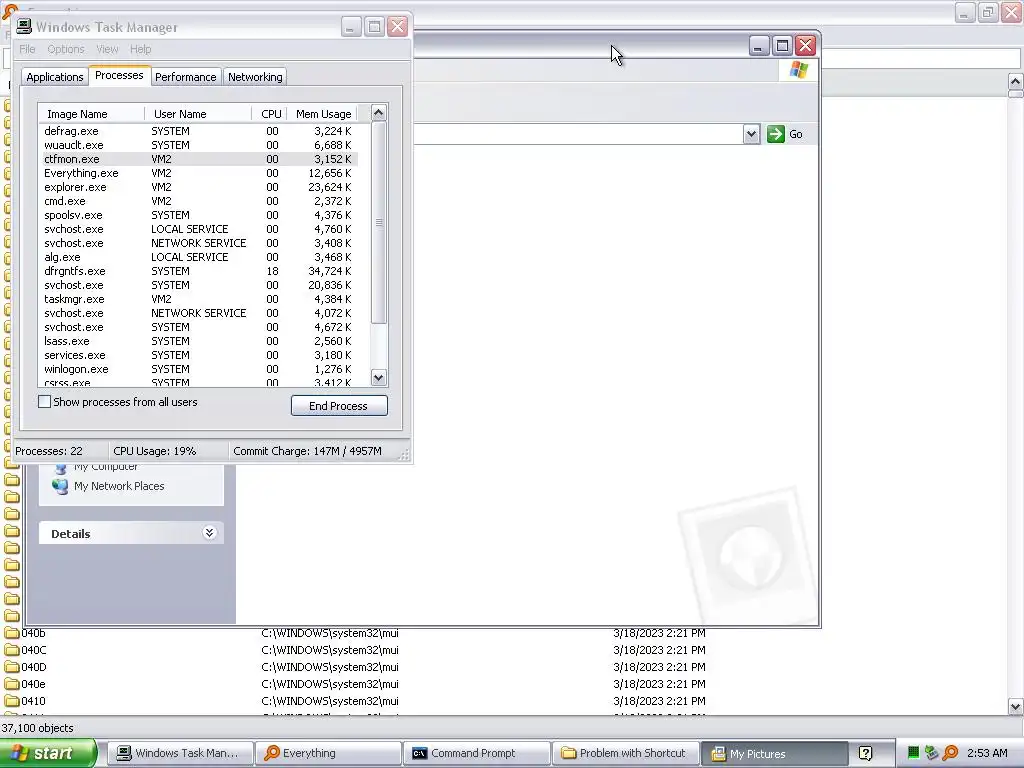Select the wuauclt.exe process row

[199, 145]
